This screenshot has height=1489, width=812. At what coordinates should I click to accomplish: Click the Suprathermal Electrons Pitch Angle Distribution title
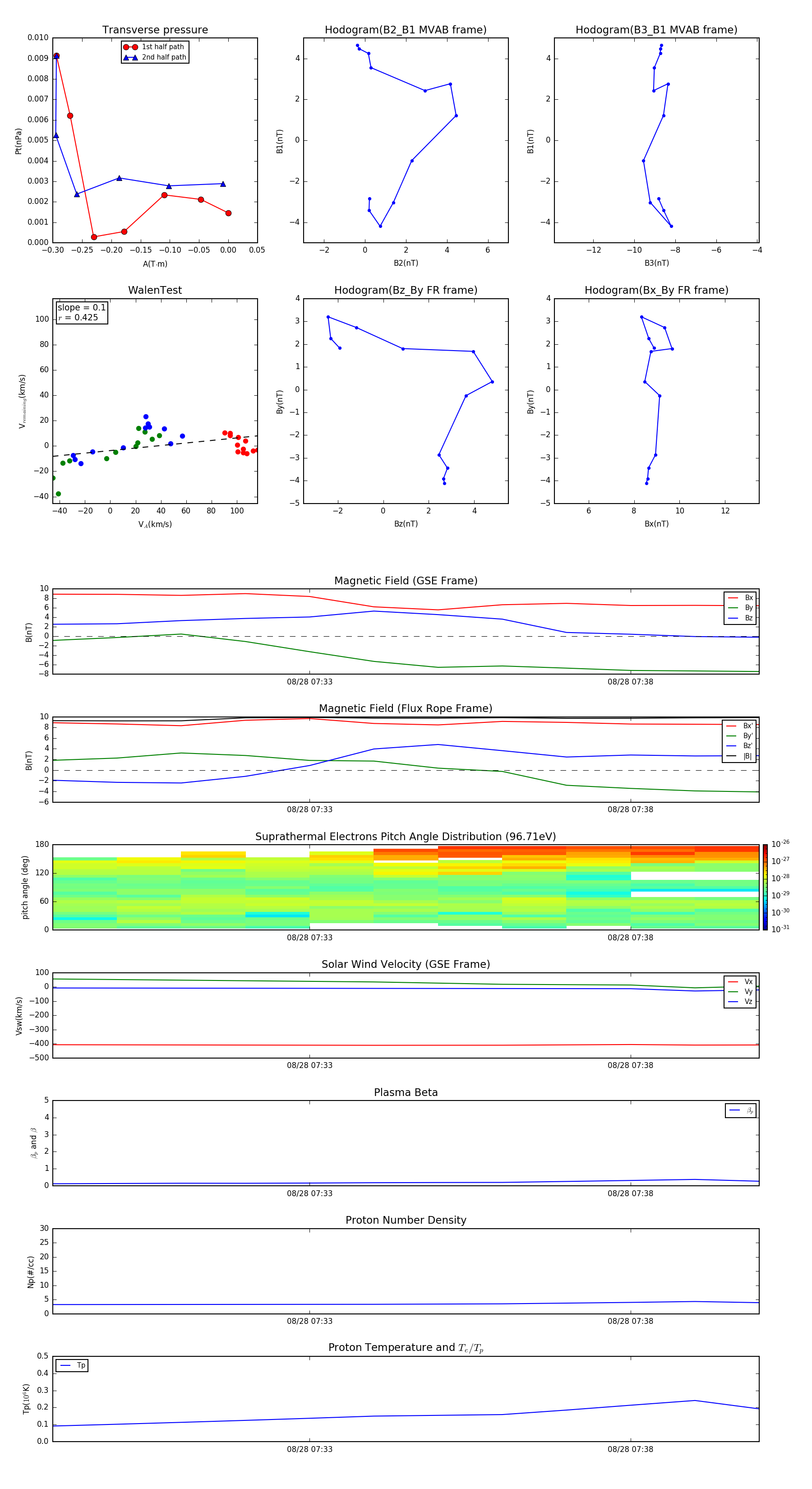coord(406,837)
